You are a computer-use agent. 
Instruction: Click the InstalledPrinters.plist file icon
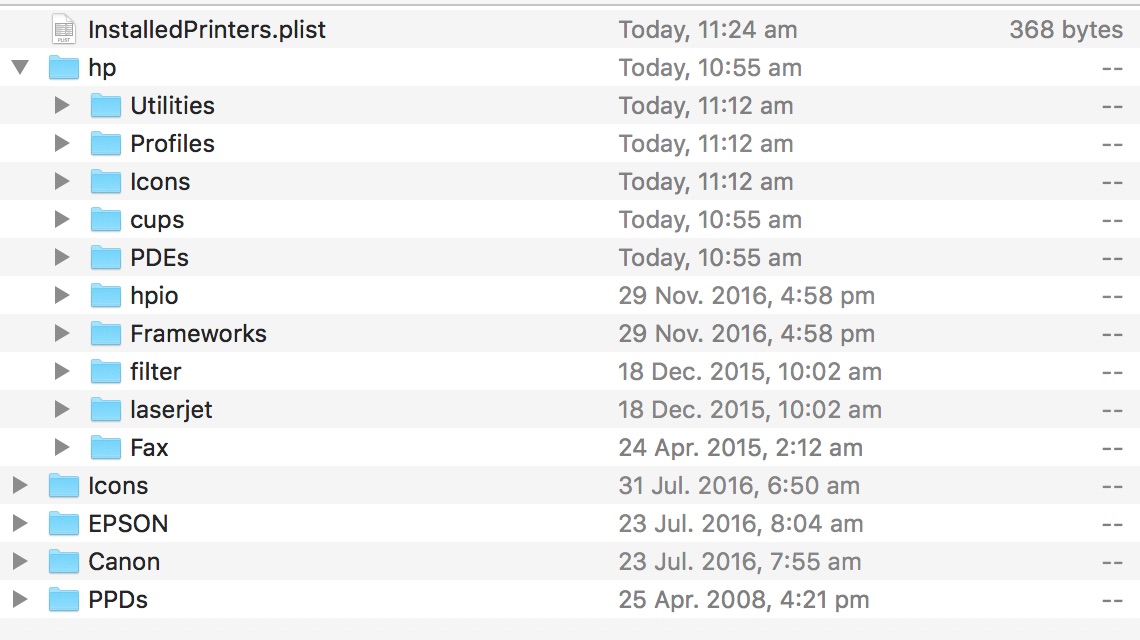pyautogui.click(x=64, y=29)
